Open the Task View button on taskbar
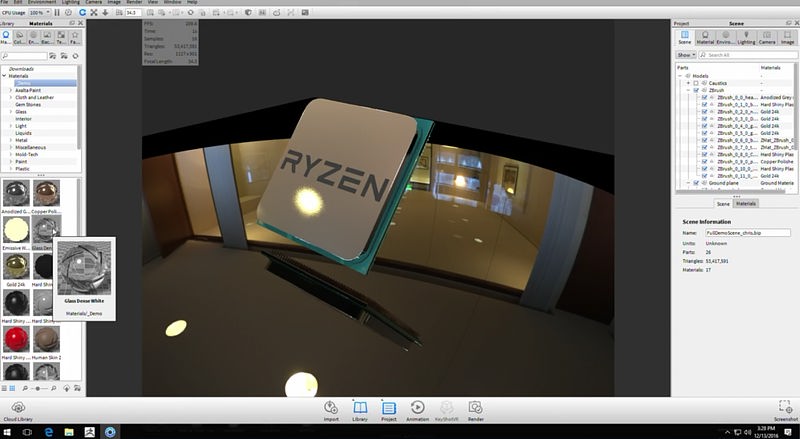 [x=28, y=432]
